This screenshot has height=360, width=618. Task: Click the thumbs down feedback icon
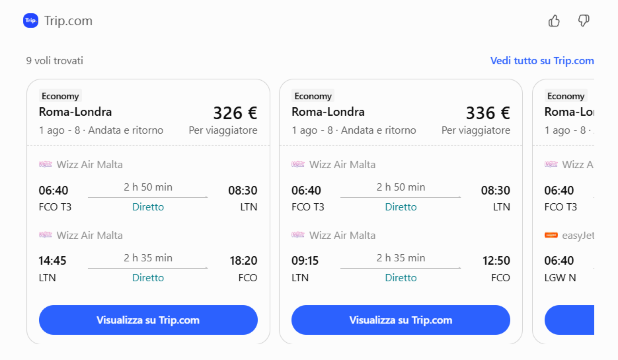pyautogui.click(x=583, y=21)
